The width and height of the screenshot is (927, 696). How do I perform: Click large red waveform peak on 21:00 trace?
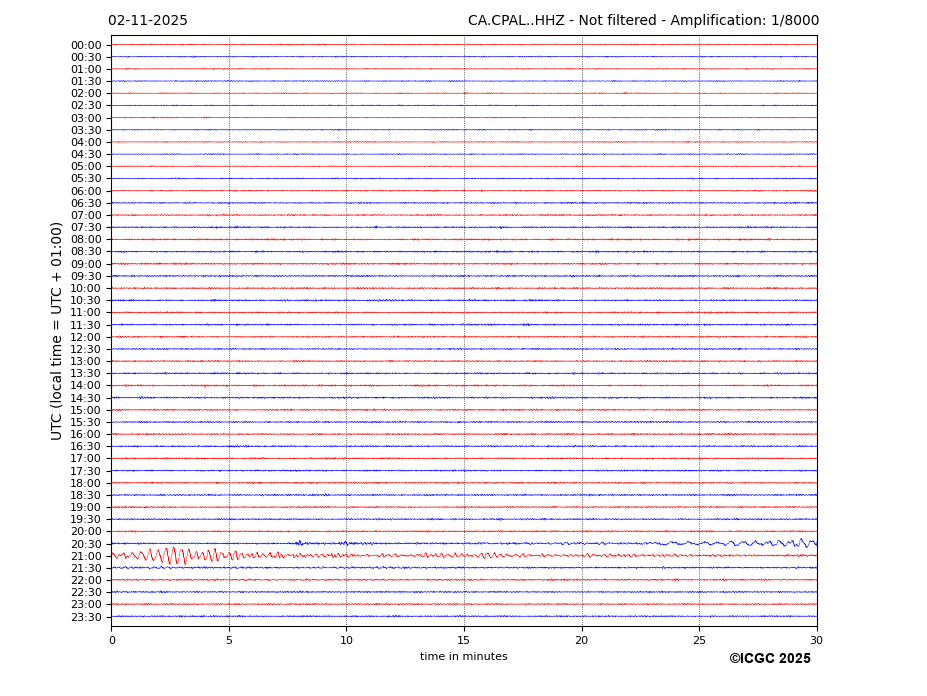click(x=172, y=555)
